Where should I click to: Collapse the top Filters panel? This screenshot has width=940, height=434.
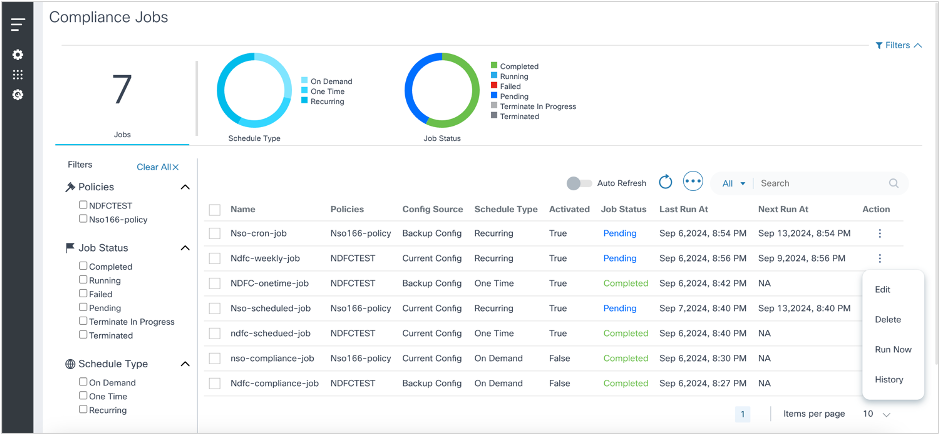[898, 45]
